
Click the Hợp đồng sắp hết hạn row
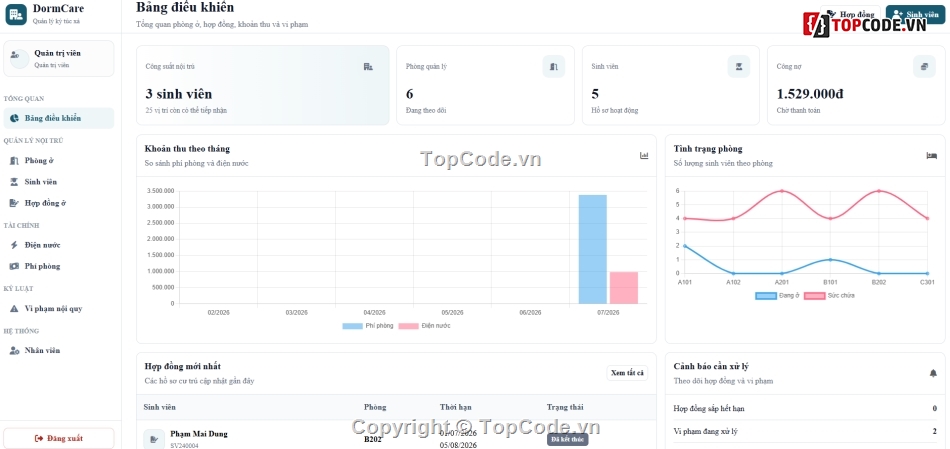tap(805, 408)
